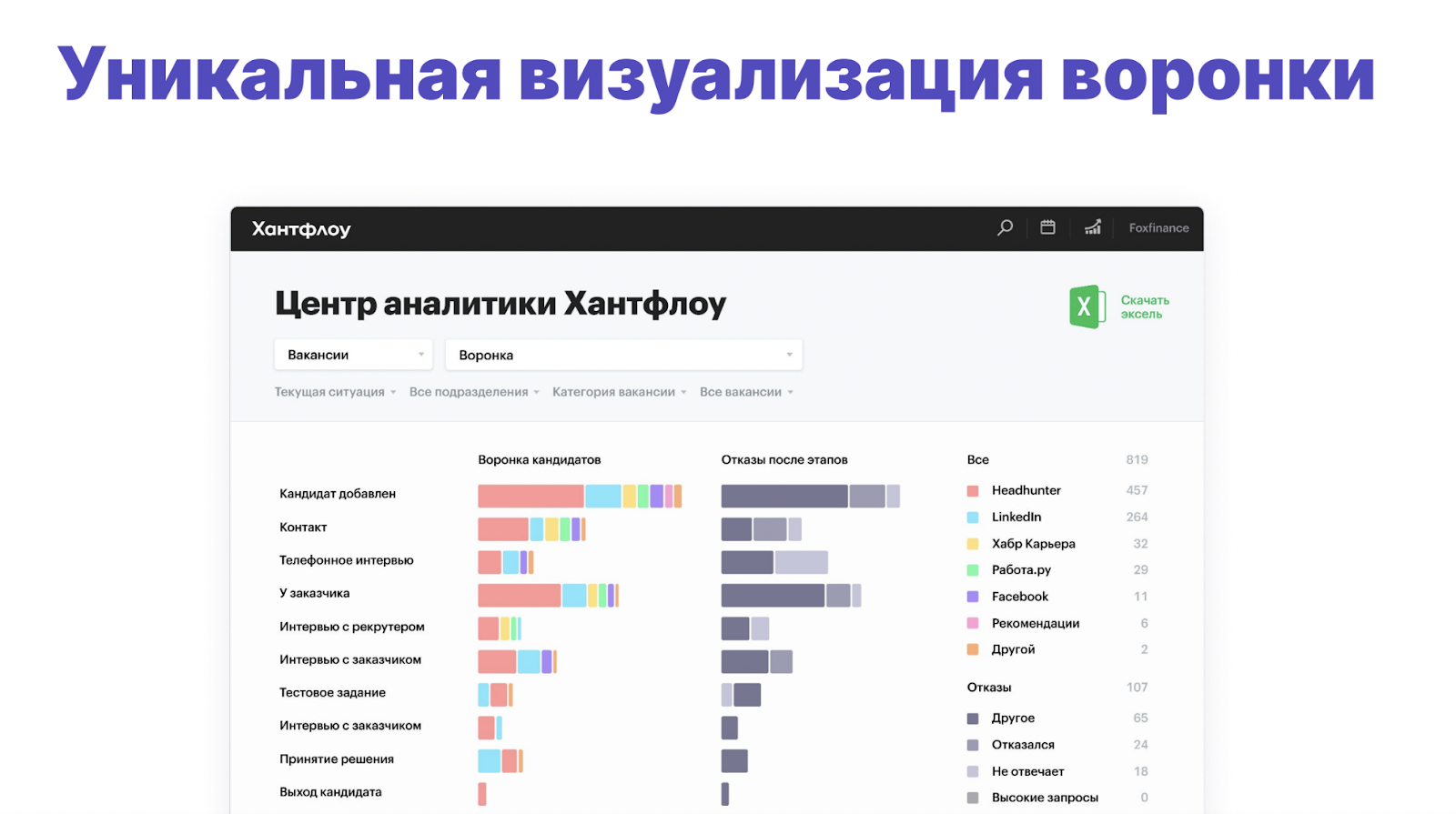Viewport: 1456px width, 814px height.
Task: Click blue LinkedIn segment in Контакт funnel bar
Action: 537,529
